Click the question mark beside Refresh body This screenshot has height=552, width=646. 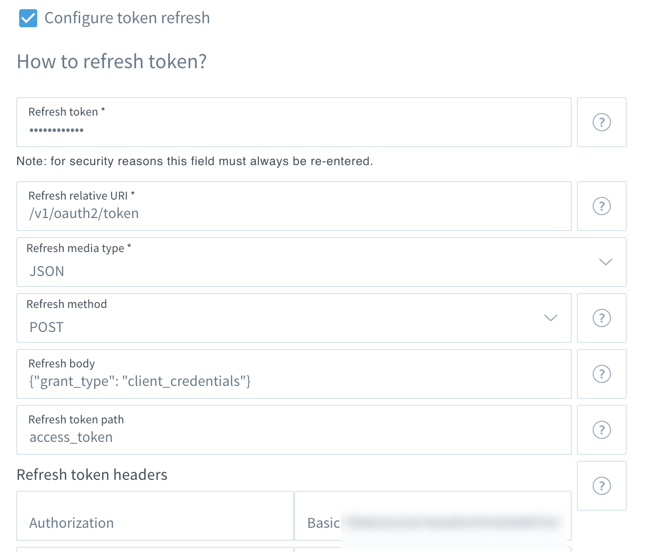click(602, 374)
